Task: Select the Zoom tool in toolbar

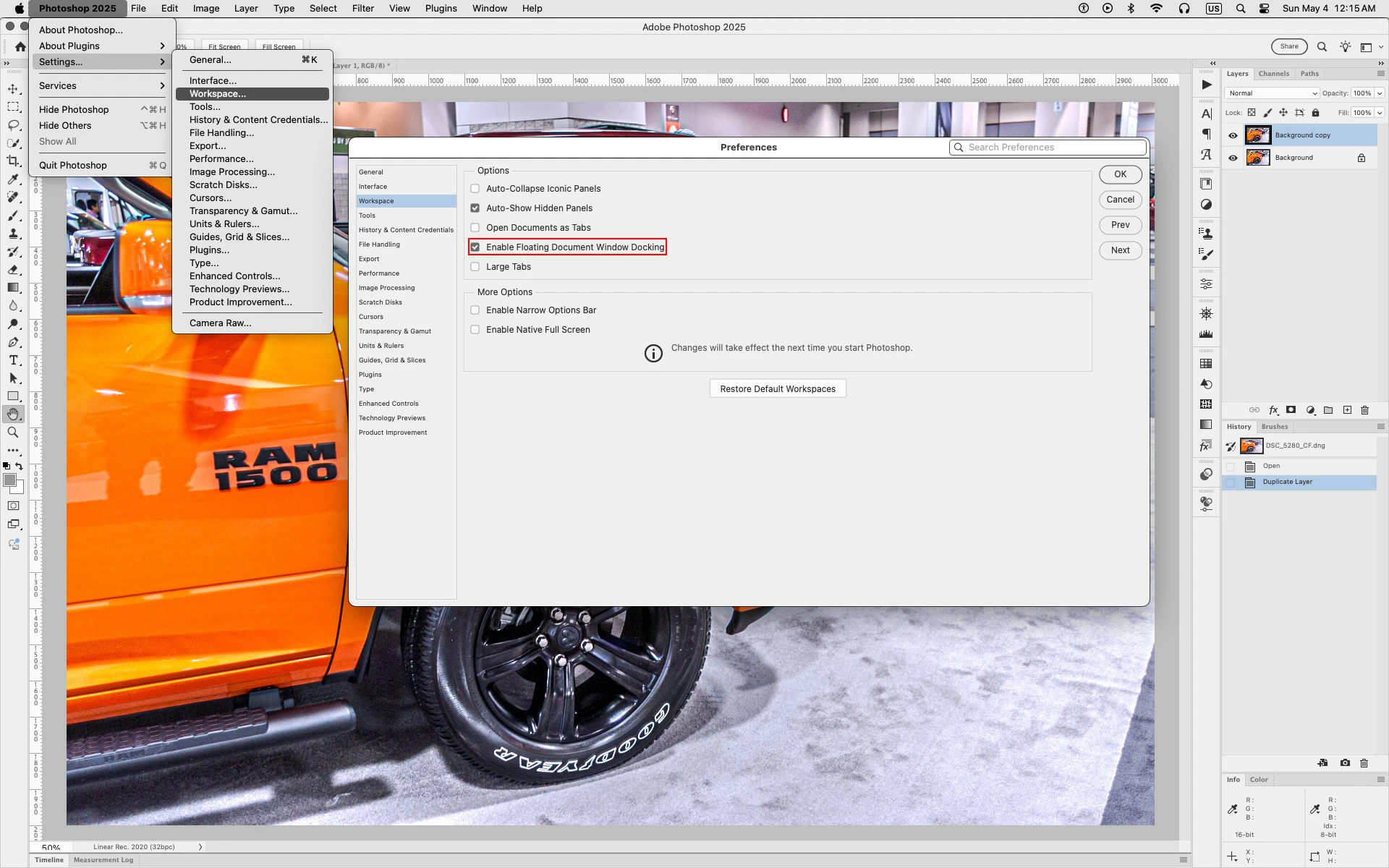Action: tap(13, 432)
